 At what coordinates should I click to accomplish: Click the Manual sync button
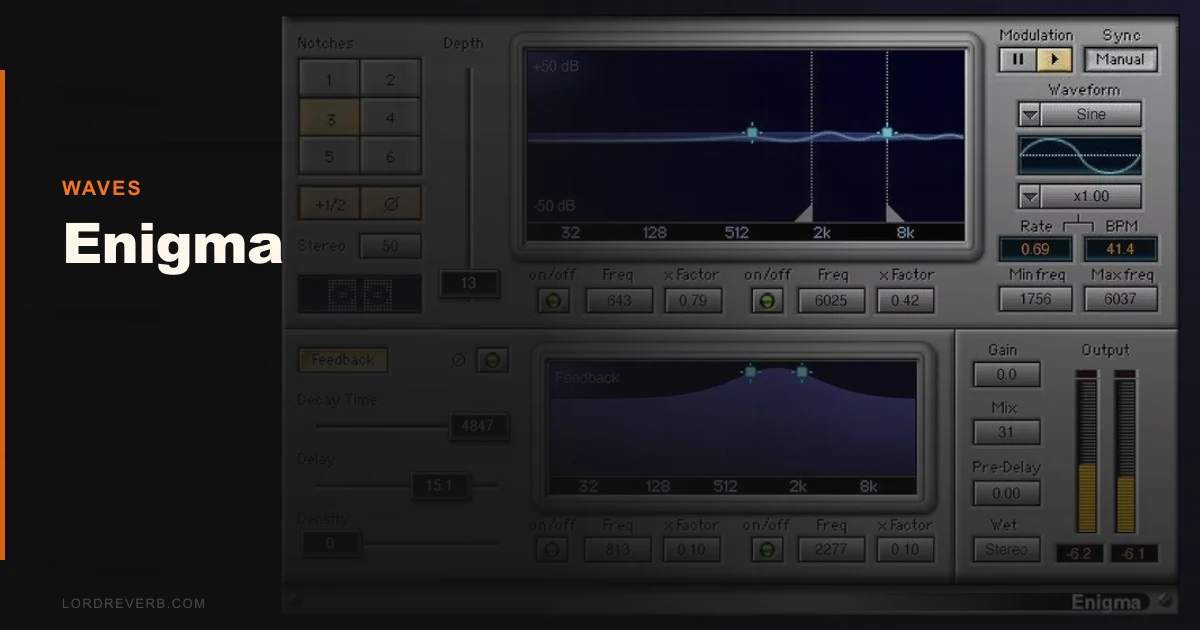click(x=1121, y=59)
